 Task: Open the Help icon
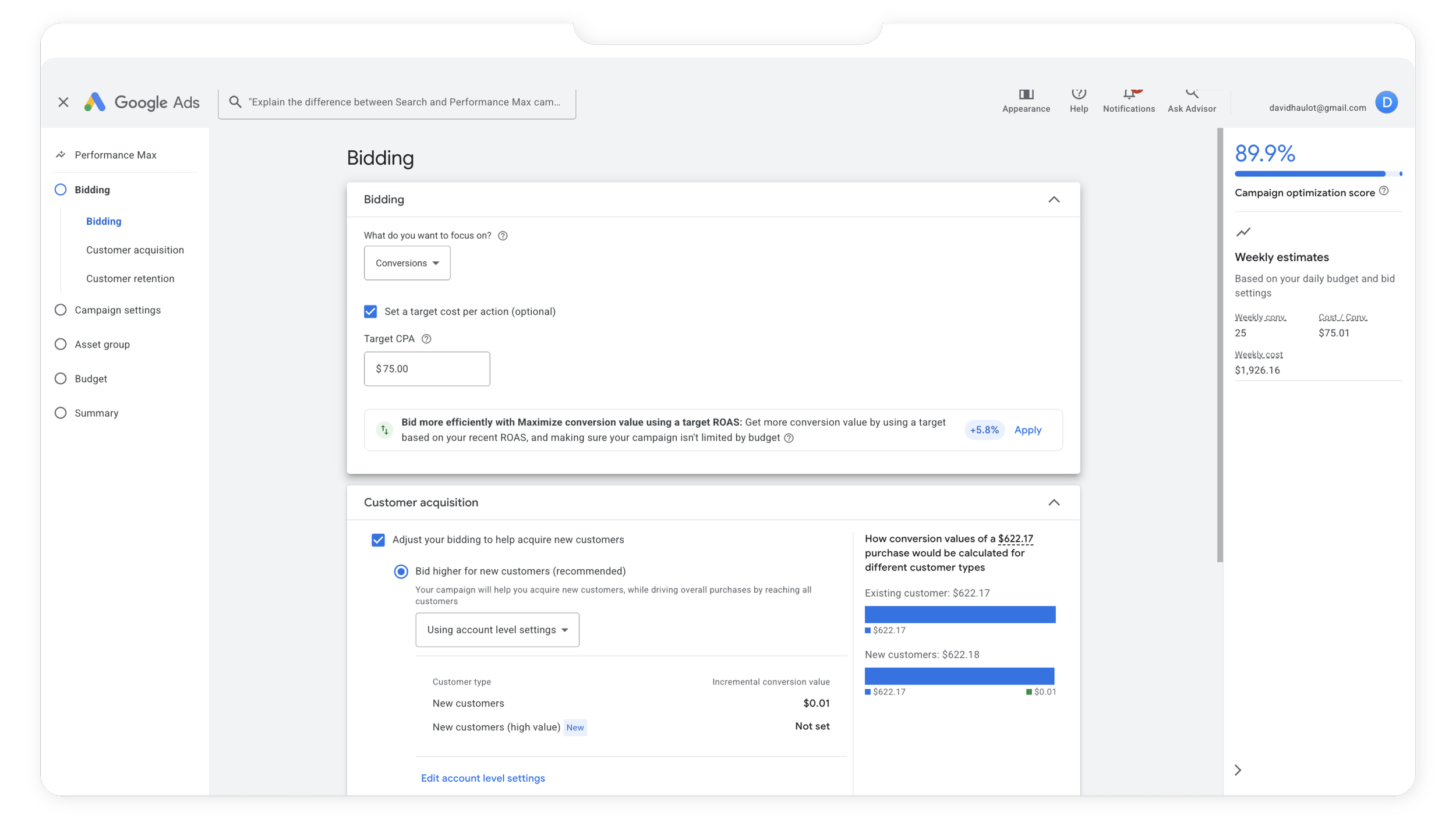click(1079, 94)
